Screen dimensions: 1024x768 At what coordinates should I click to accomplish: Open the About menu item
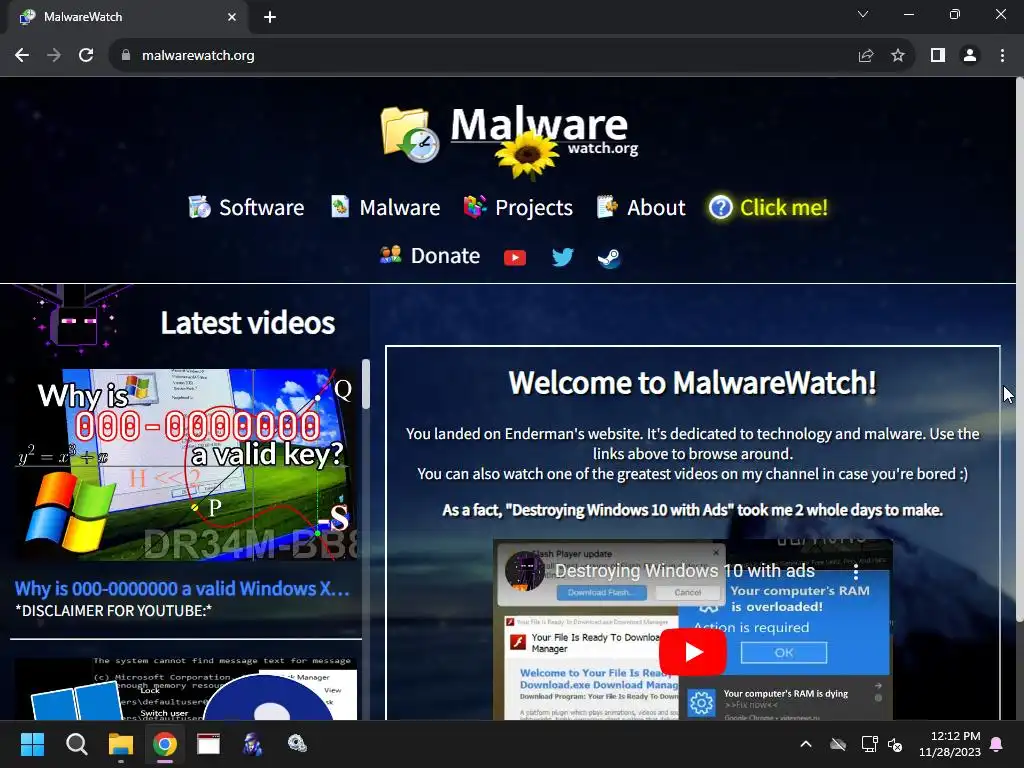641,207
